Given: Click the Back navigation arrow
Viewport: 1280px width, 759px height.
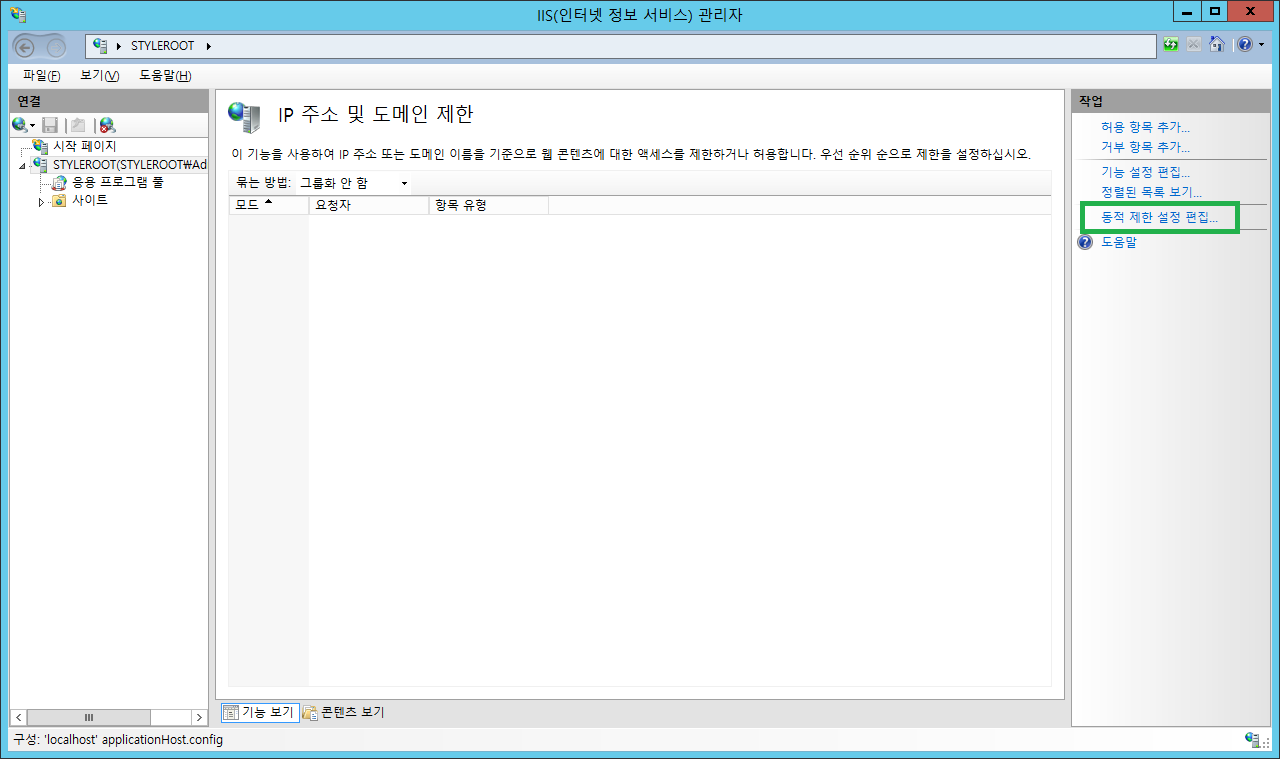Looking at the screenshot, I should [x=26, y=46].
